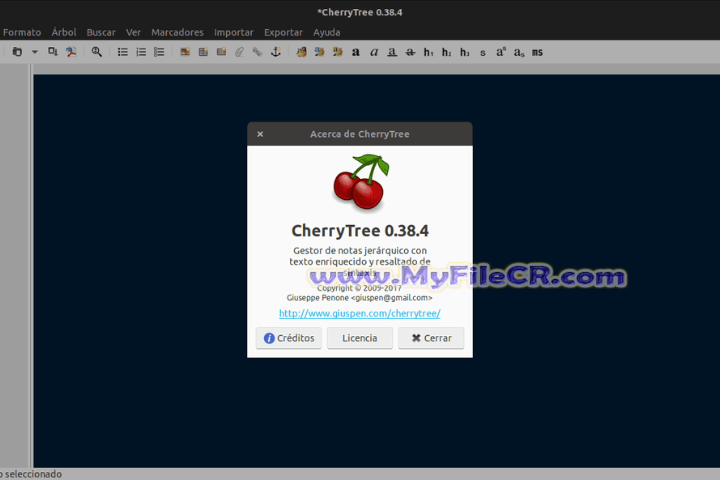This screenshot has width=720, height=480.
Task: Click the magnifying glass find icon
Action: point(96,52)
